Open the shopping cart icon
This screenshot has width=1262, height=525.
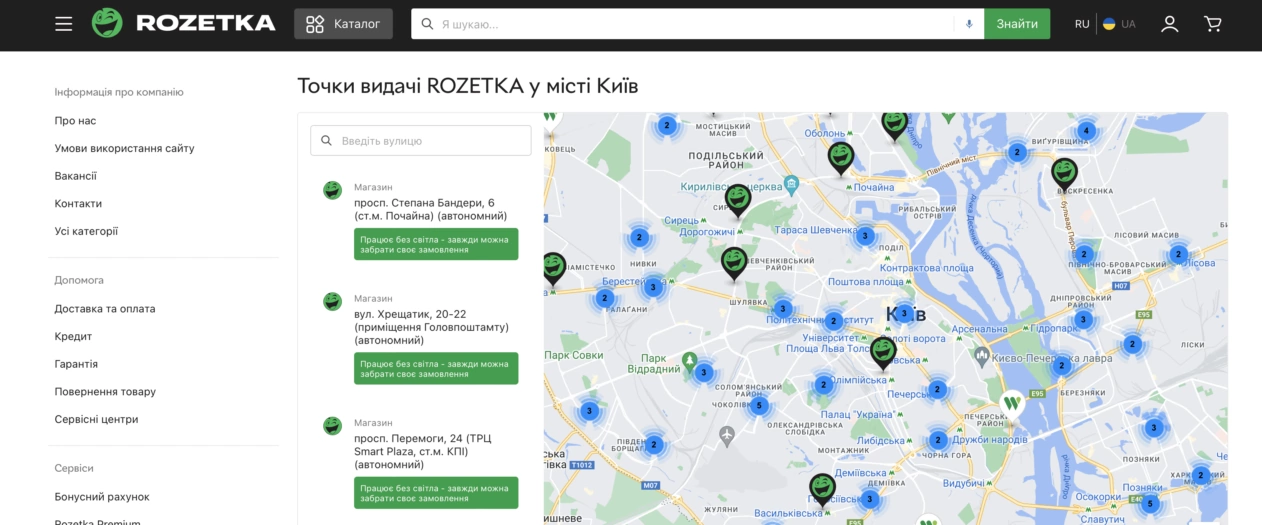tap(1213, 24)
